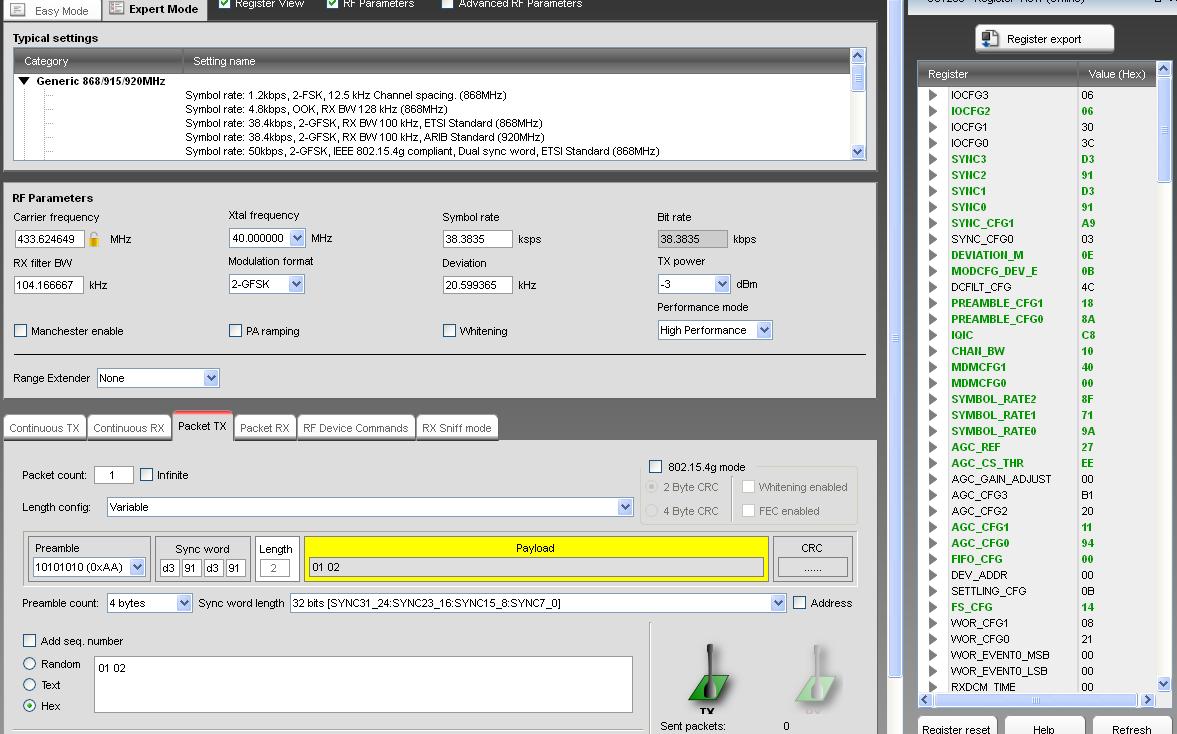Click the Register export button
The width and height of the screenshot is (1177, 734).
point(1044,39)
